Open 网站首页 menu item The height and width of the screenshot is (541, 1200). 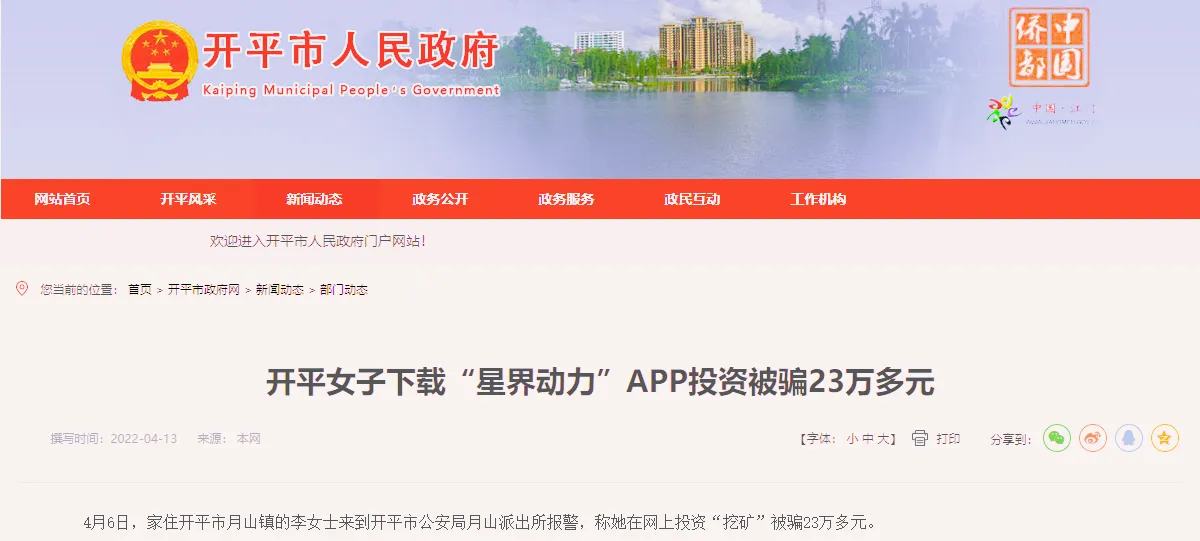click(x=62, y=199)
